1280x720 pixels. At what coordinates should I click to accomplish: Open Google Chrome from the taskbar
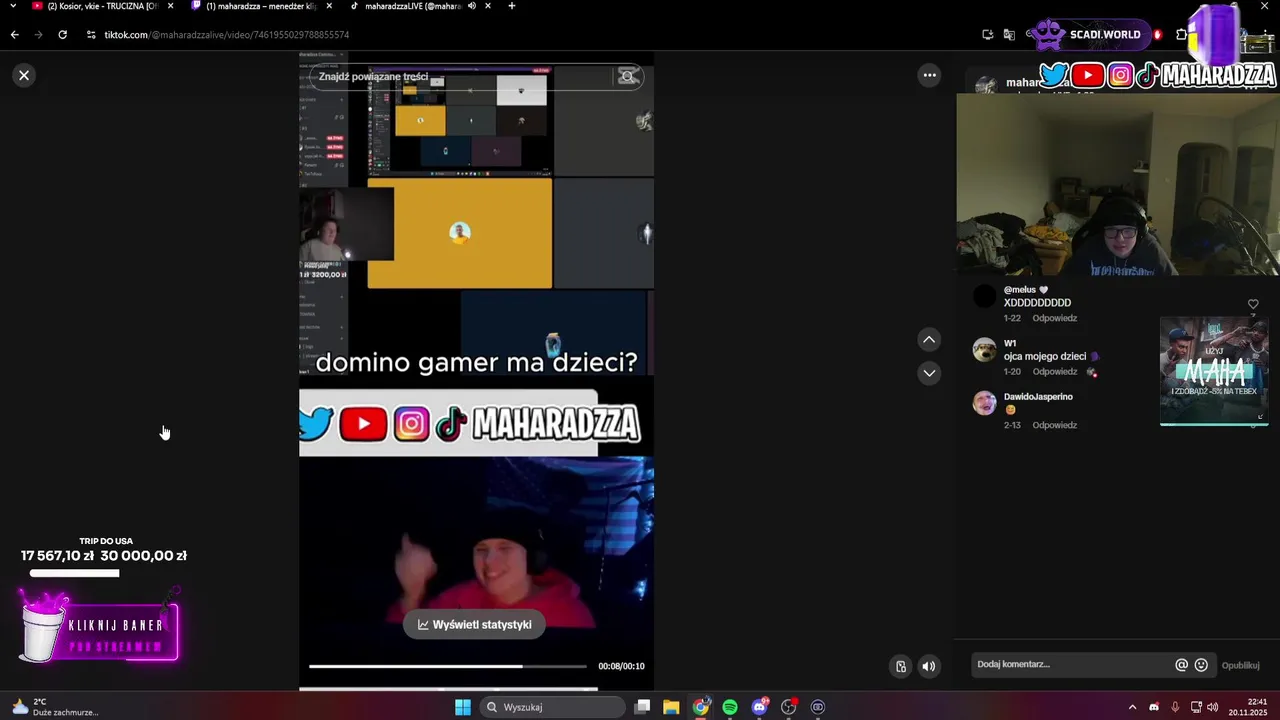click(701, 707)
